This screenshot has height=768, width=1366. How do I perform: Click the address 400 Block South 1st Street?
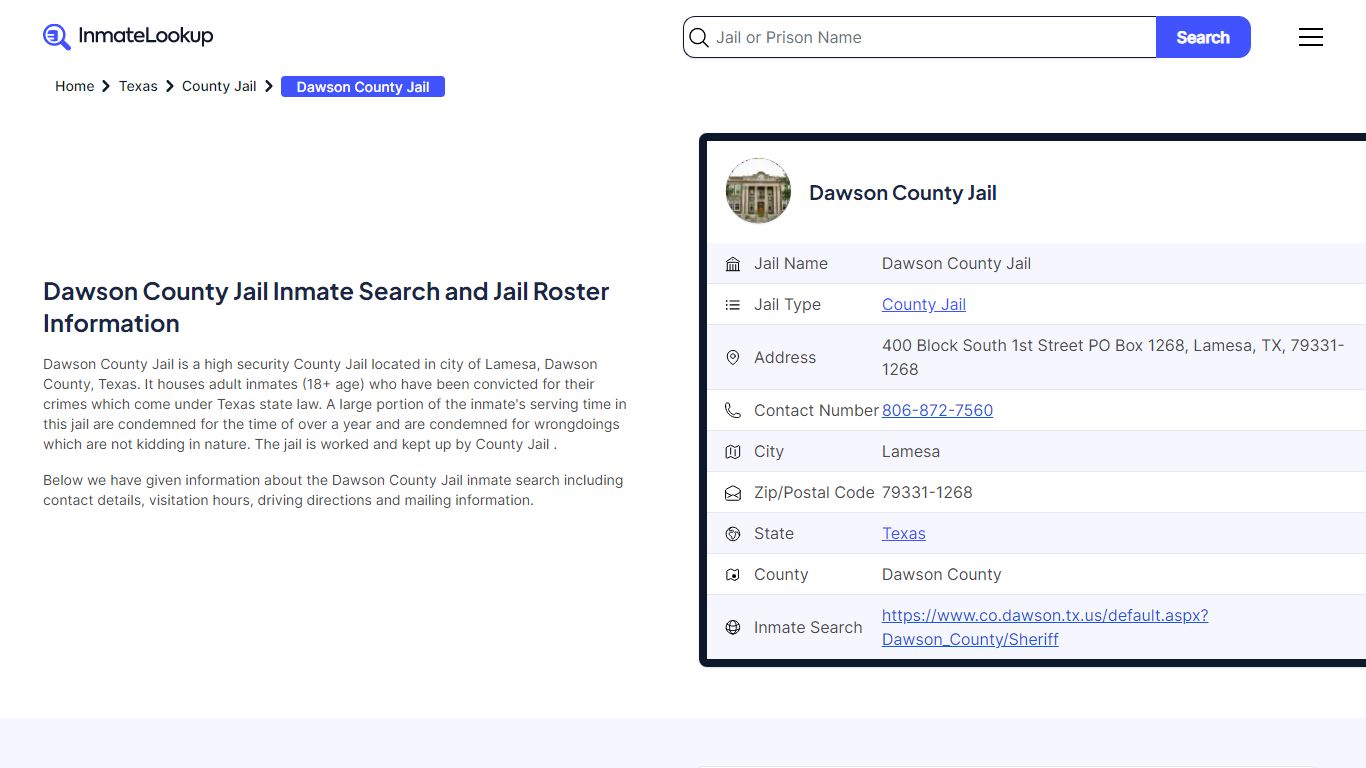[x=1113, y=357]
